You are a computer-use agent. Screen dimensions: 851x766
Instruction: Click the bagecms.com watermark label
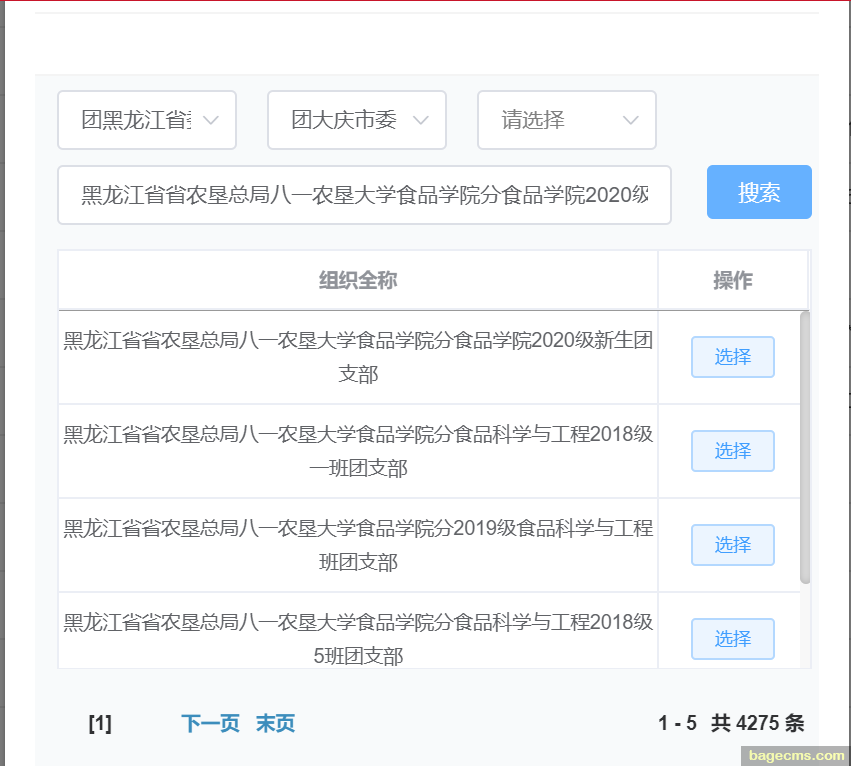[x=797, y=756]
